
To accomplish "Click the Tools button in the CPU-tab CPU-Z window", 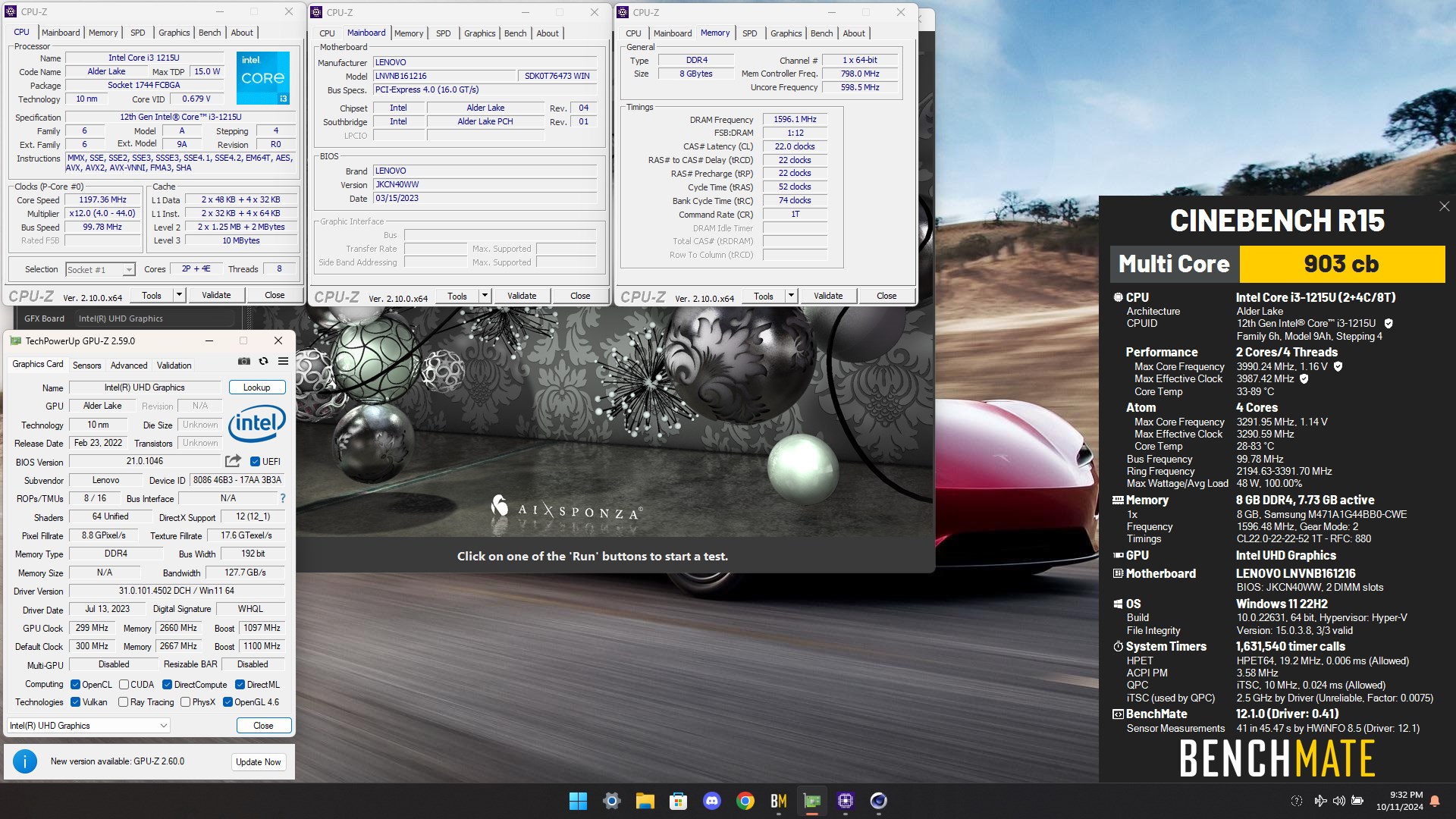I will 152,295.
